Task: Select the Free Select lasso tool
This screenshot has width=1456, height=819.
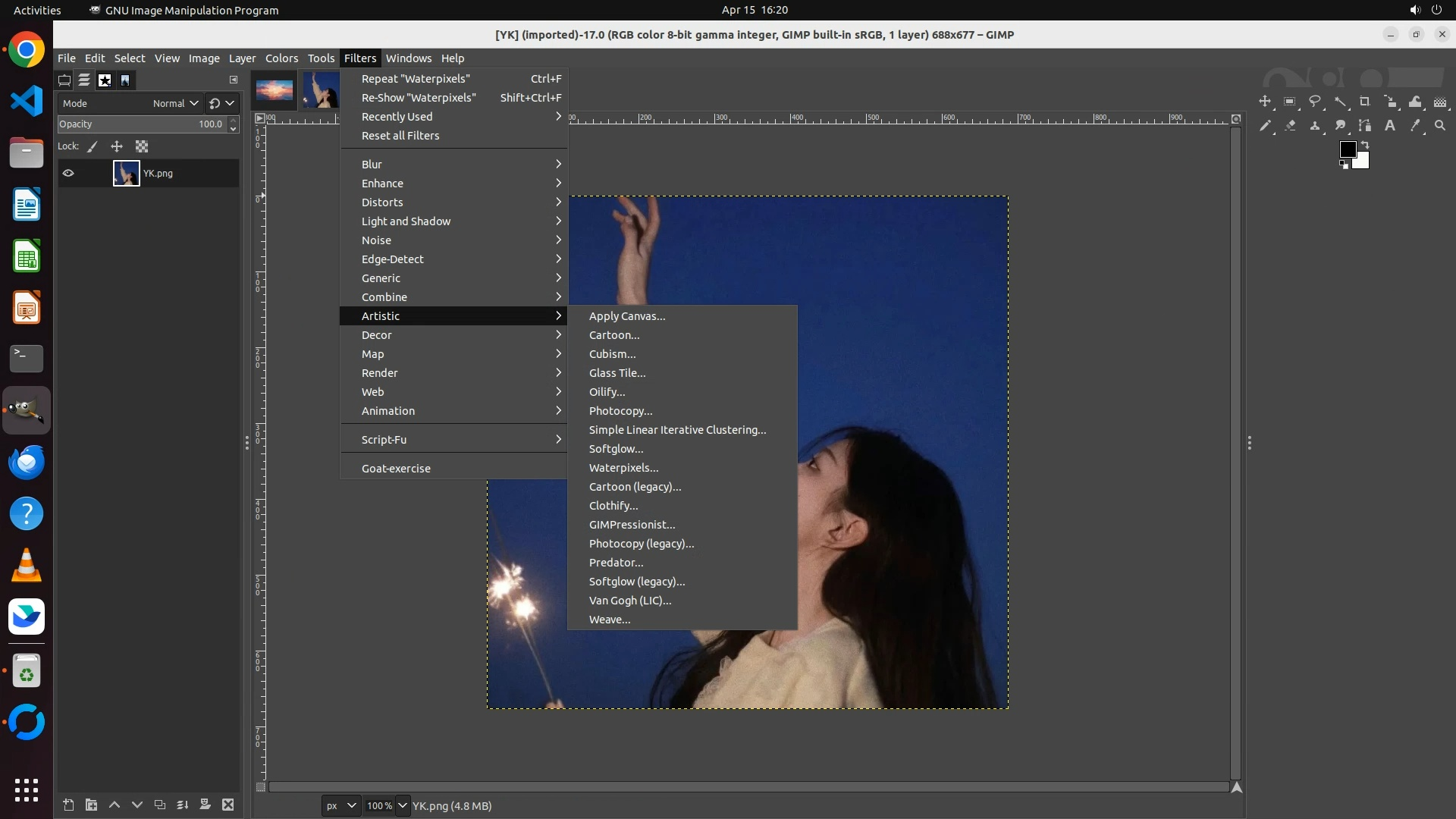Action: tap(1315, 102)
